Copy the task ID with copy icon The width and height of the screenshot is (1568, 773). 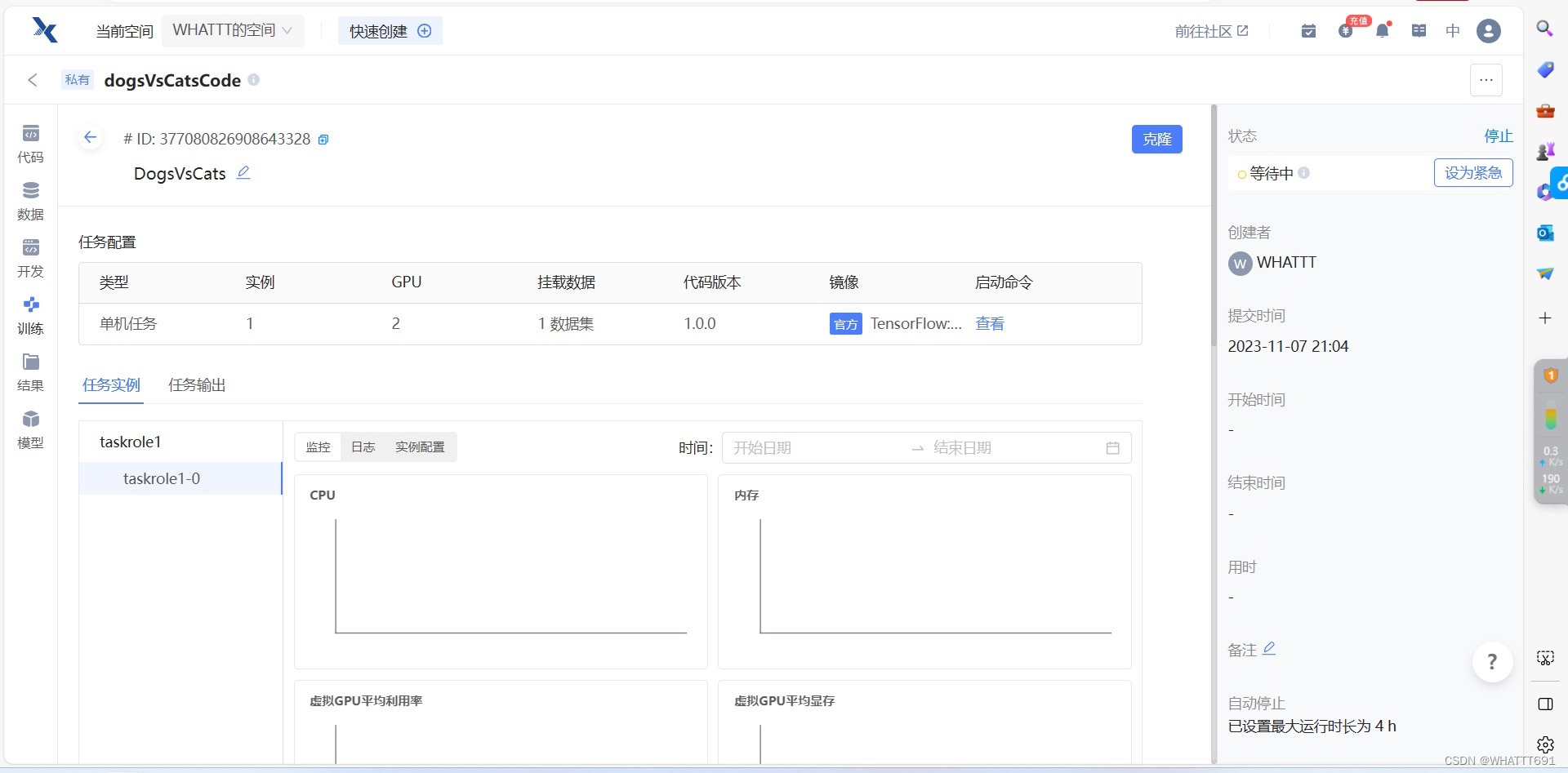(323, 140)
